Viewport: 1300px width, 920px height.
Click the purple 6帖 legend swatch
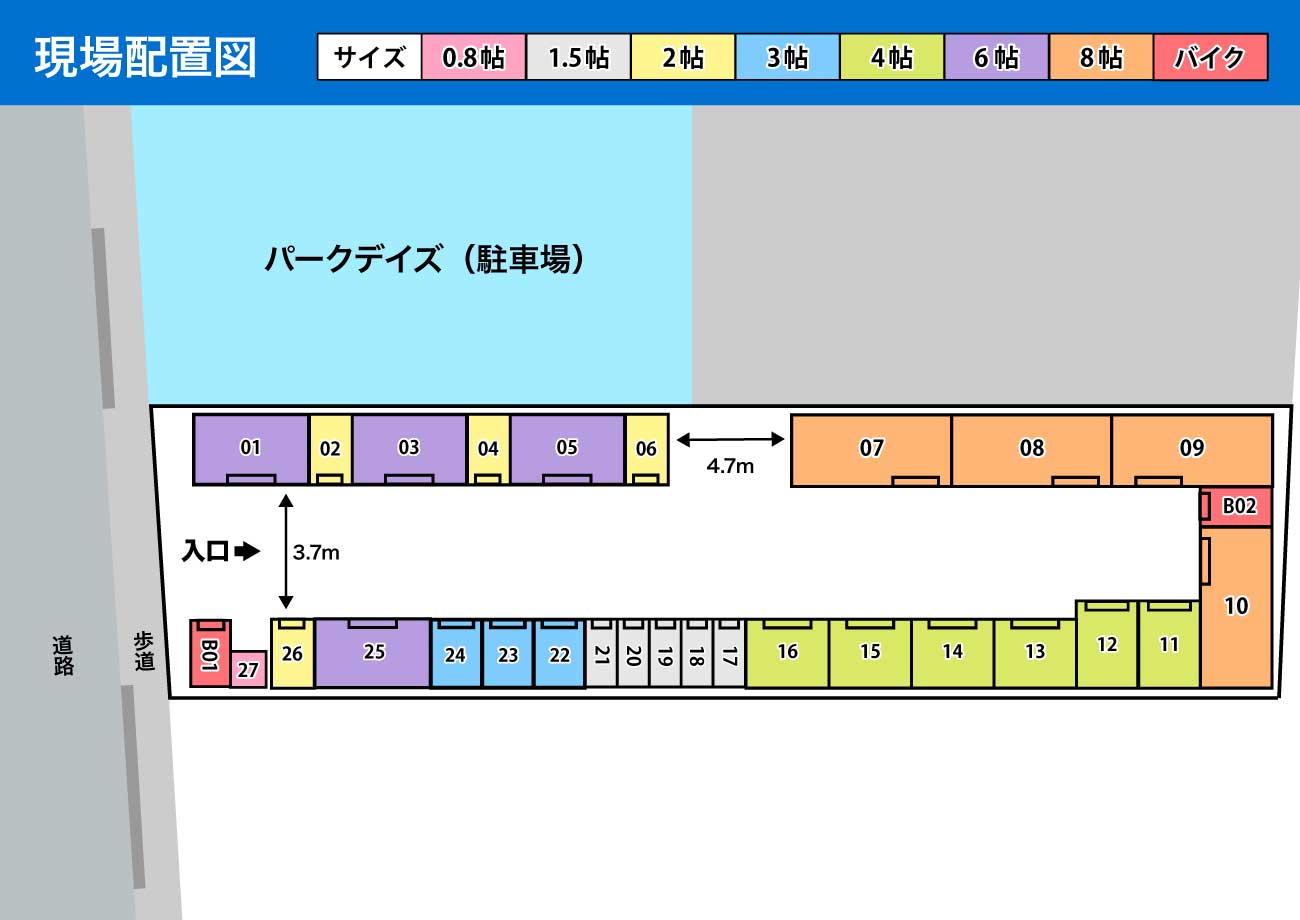click(x=996, y=57)
